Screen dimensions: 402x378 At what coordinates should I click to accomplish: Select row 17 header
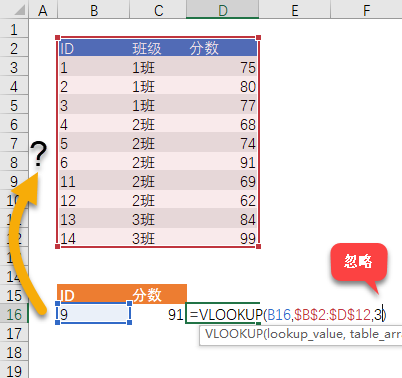coord(14,333)
